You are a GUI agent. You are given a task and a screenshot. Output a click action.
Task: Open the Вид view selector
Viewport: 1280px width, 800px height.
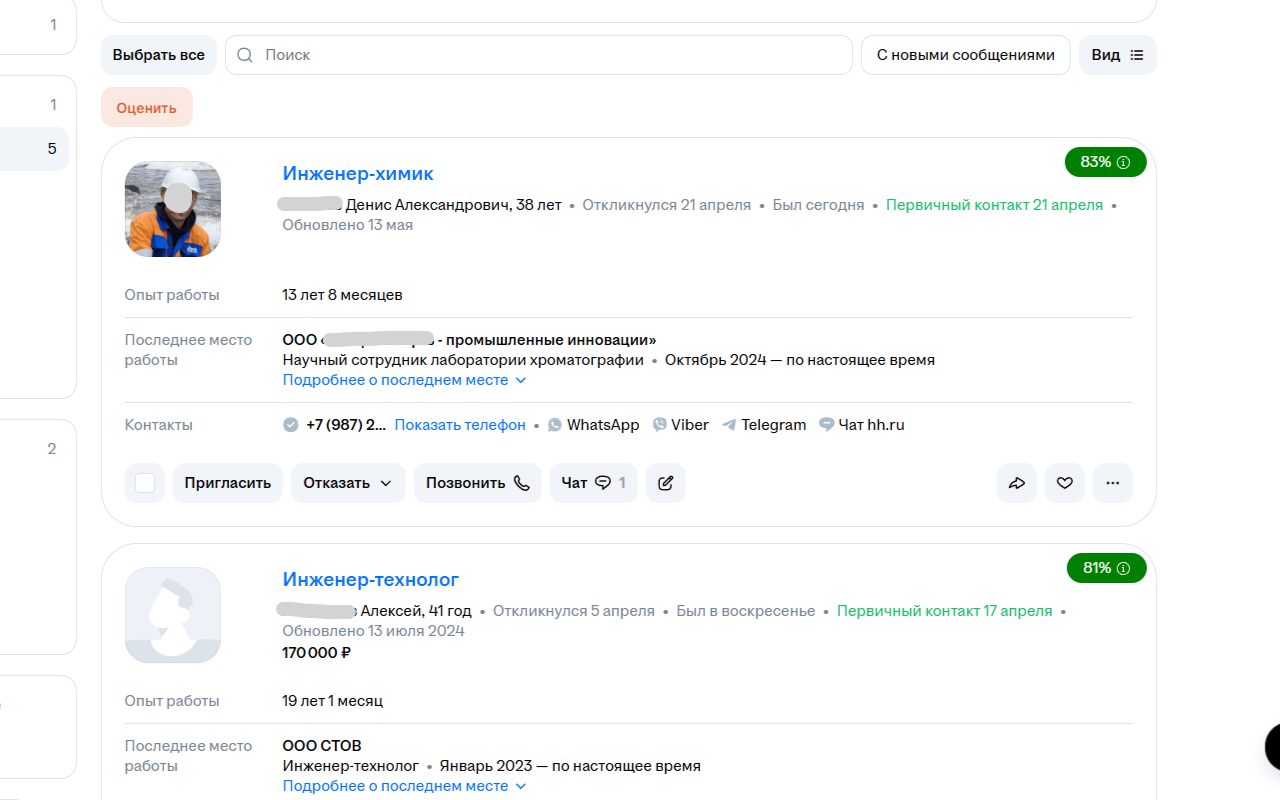[x=1117, y=55]
